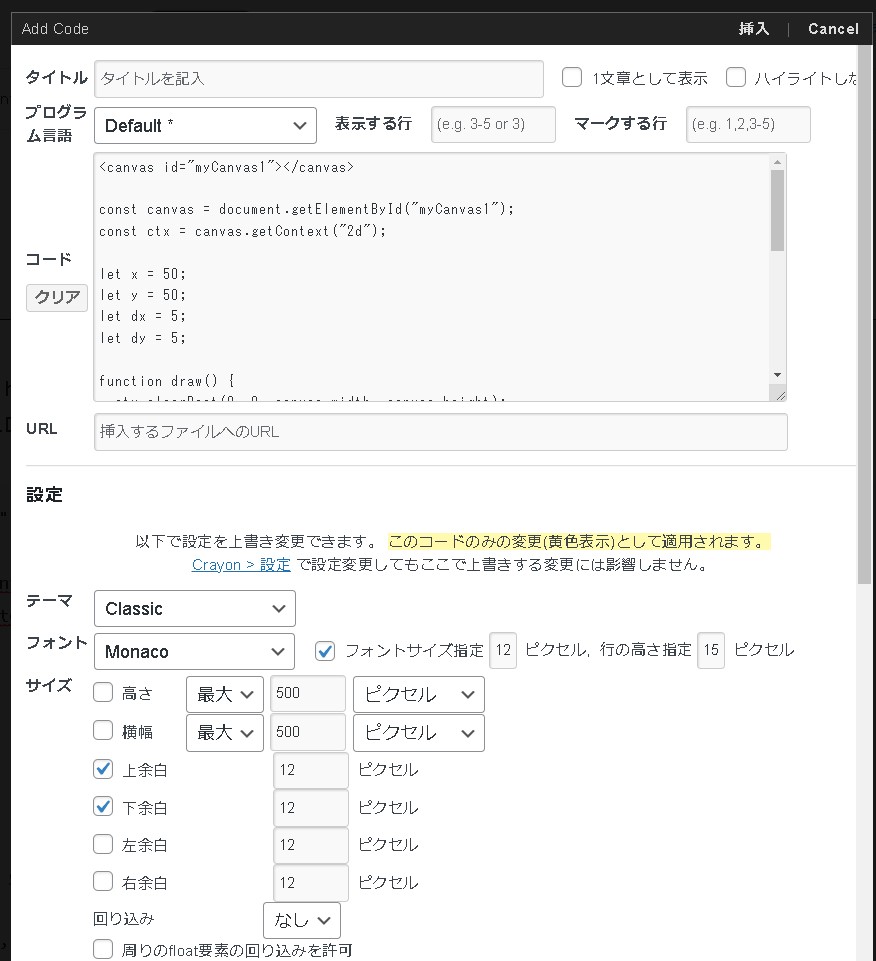Enable 周りのfloat要素の回り込みを許可 checkbox
This screenshot has width=876, height=961.
pyautogui.click(x=103, y=949)
